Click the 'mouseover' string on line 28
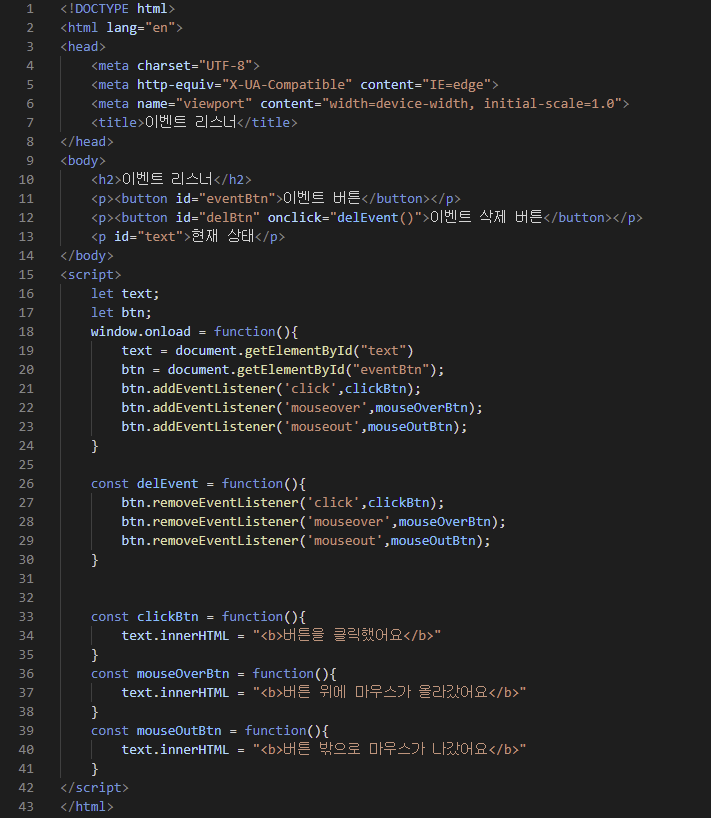Screen dimensions: 711x818 348,522
